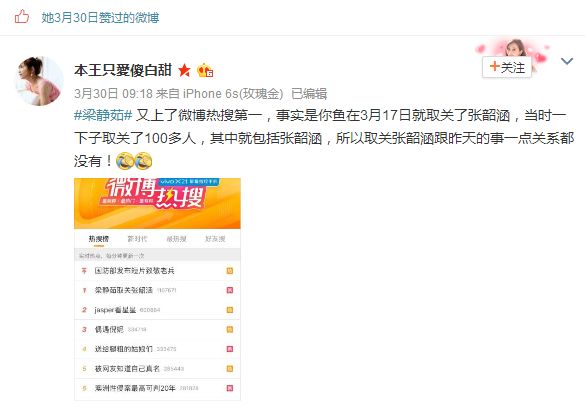This screenshot has width=585, height=409.
Task: Click the second laughing-crying emoji
Action: tap(143, 161)
